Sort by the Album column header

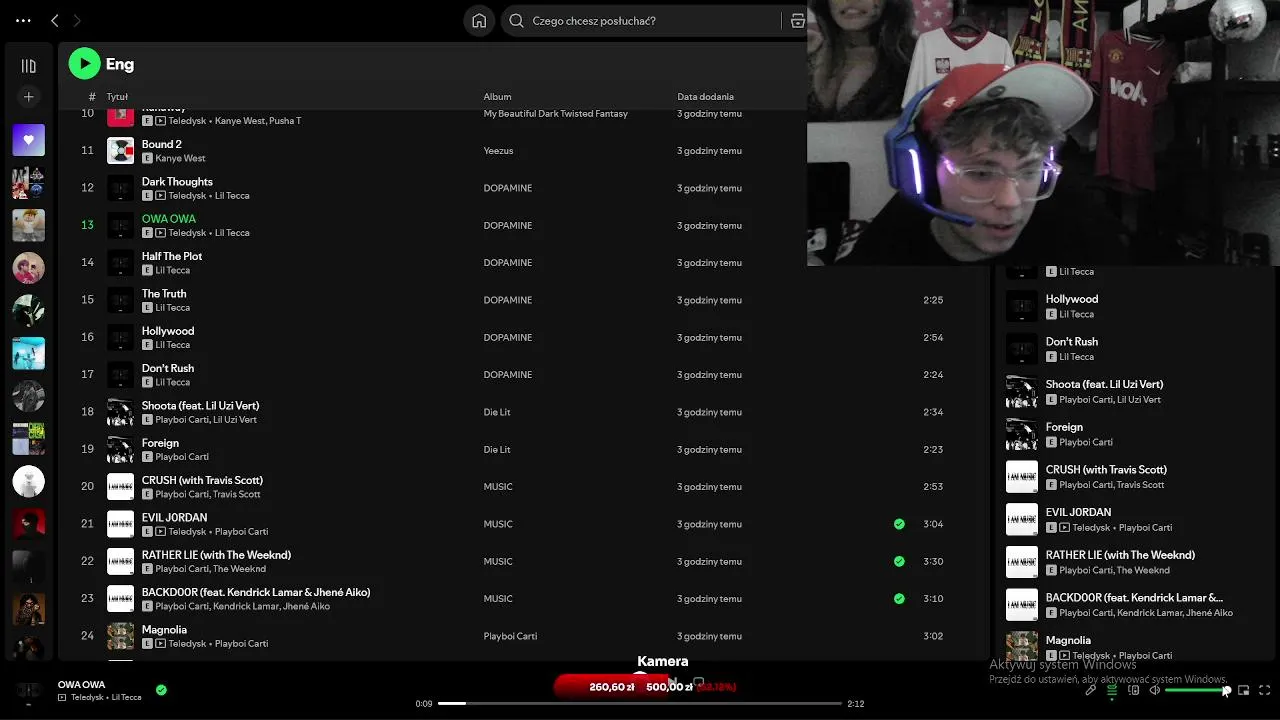pos(497,97)
